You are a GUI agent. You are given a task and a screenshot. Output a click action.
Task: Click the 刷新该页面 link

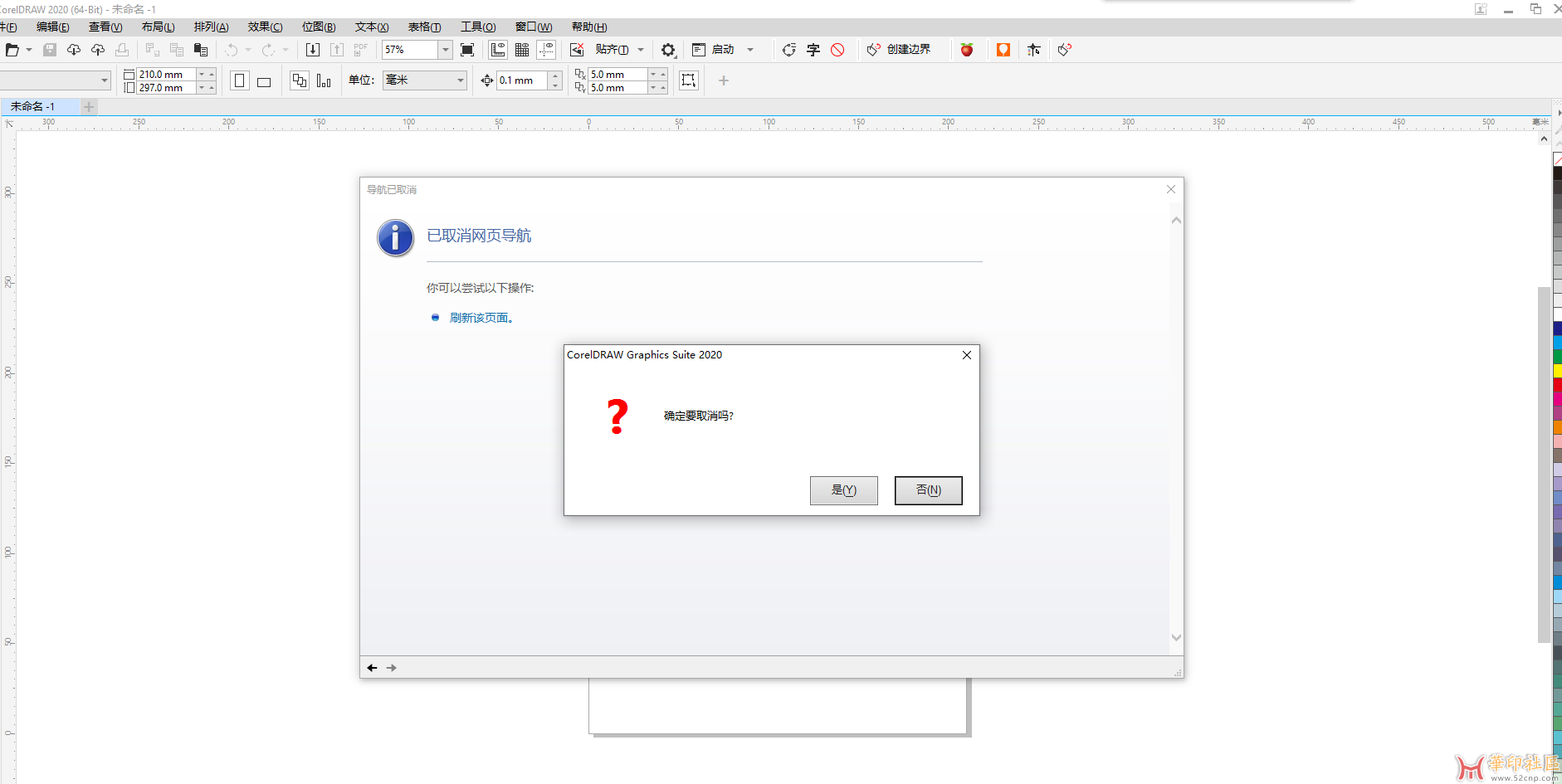[481, 318]
